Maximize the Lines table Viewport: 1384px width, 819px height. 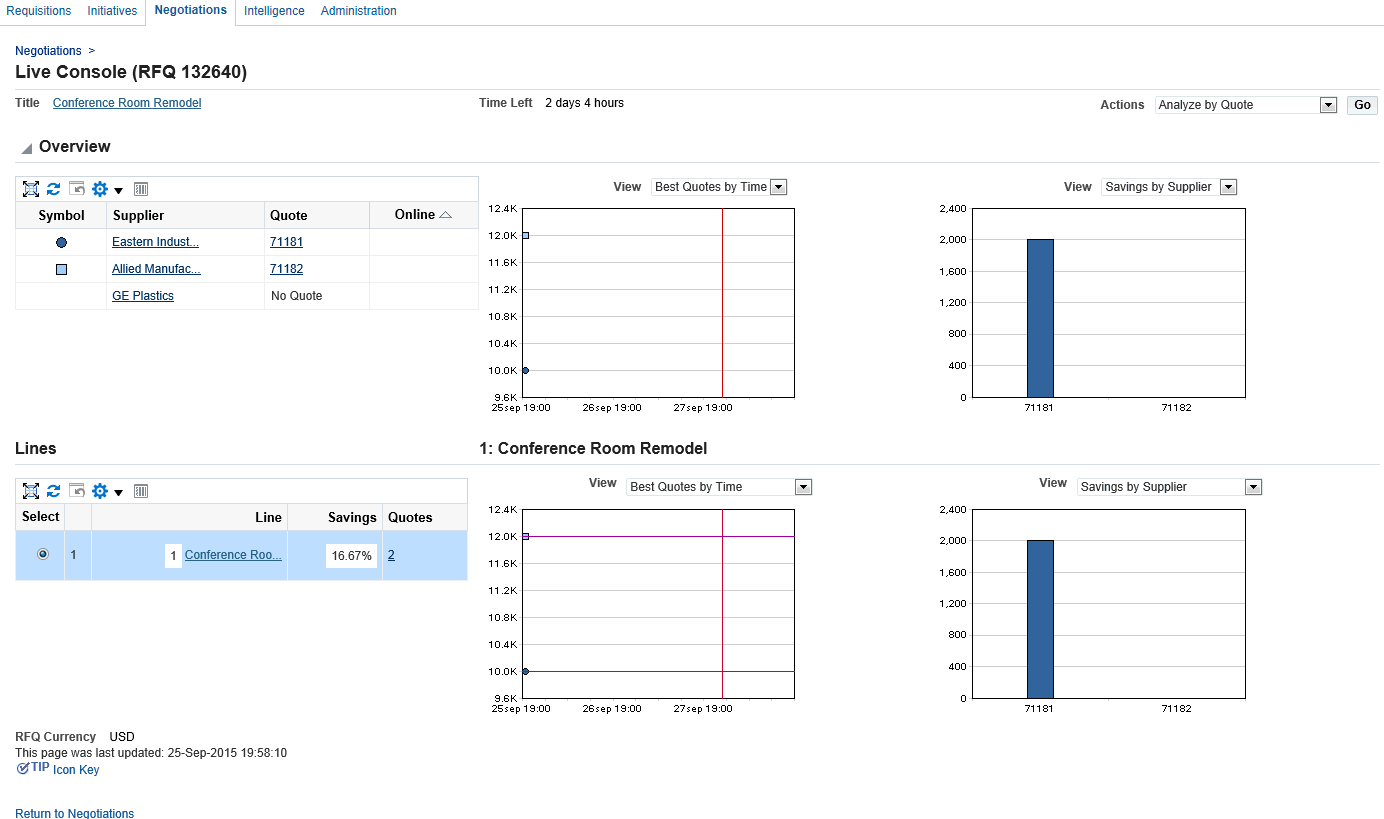coord(31,491)
